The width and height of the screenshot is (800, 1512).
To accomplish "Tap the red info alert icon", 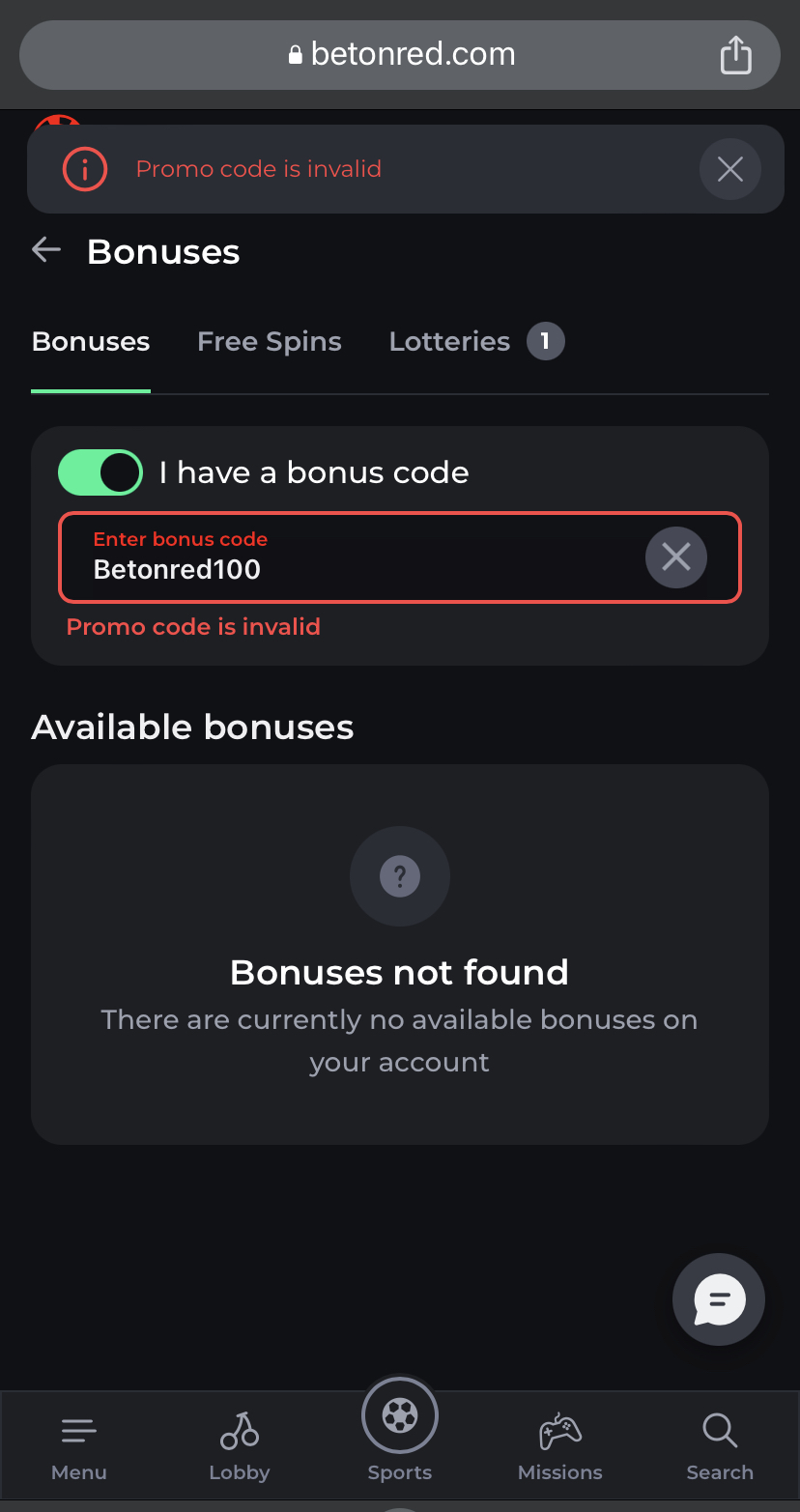I will 84,169.
